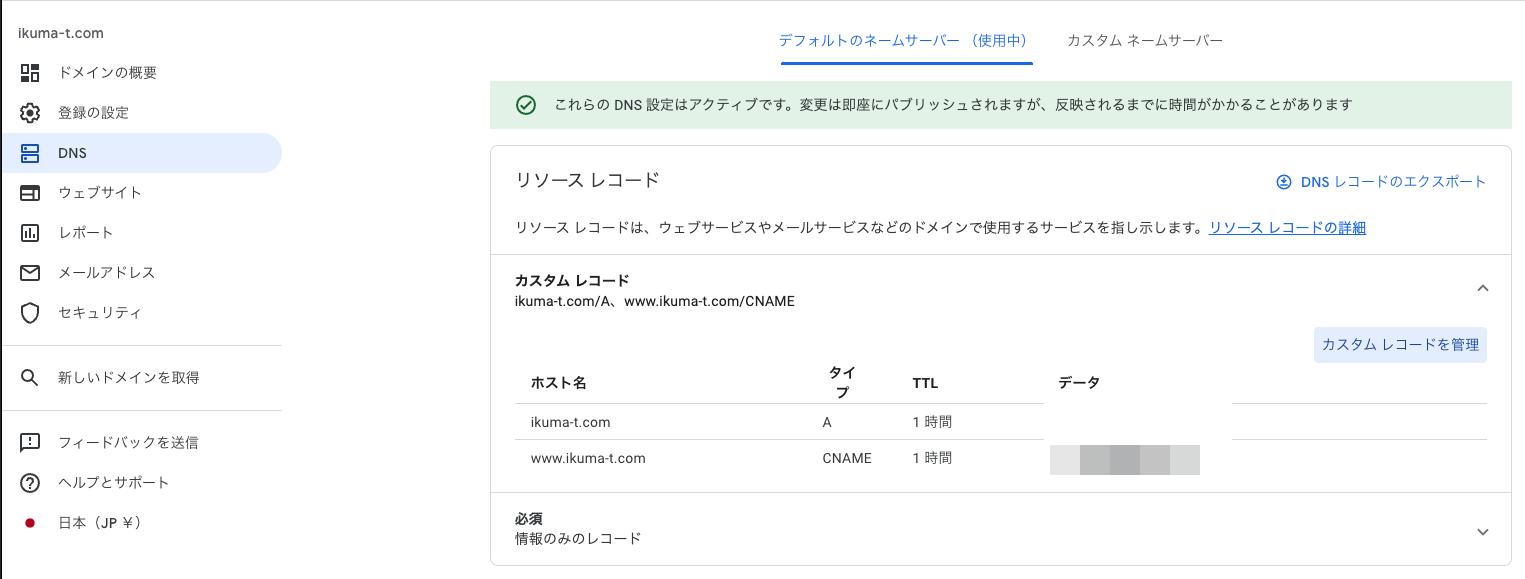Open the リソース レコードの詳細 link

click(1286, 227)
